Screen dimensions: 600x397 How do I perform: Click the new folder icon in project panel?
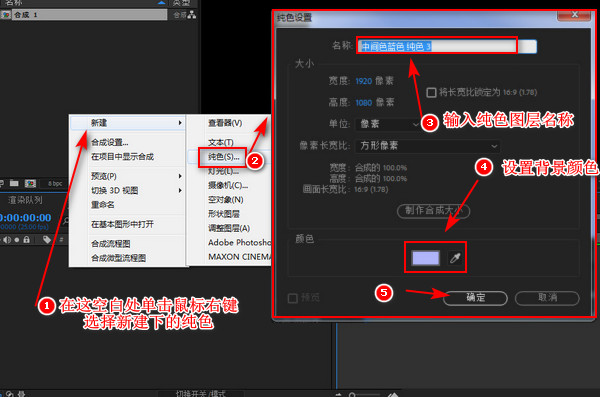[x=14, y=183]
